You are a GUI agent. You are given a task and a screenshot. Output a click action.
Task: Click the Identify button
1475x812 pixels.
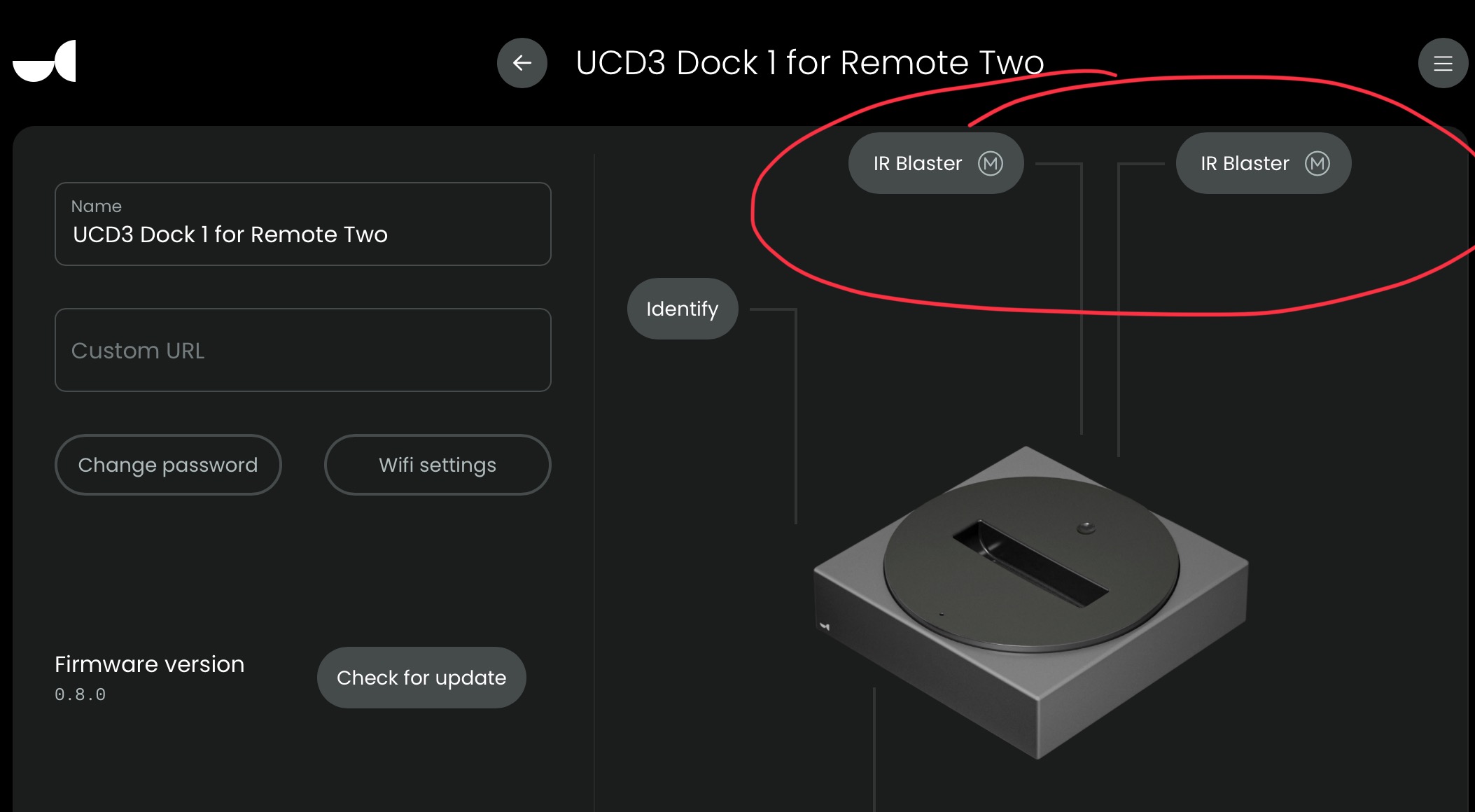point(683,309)
